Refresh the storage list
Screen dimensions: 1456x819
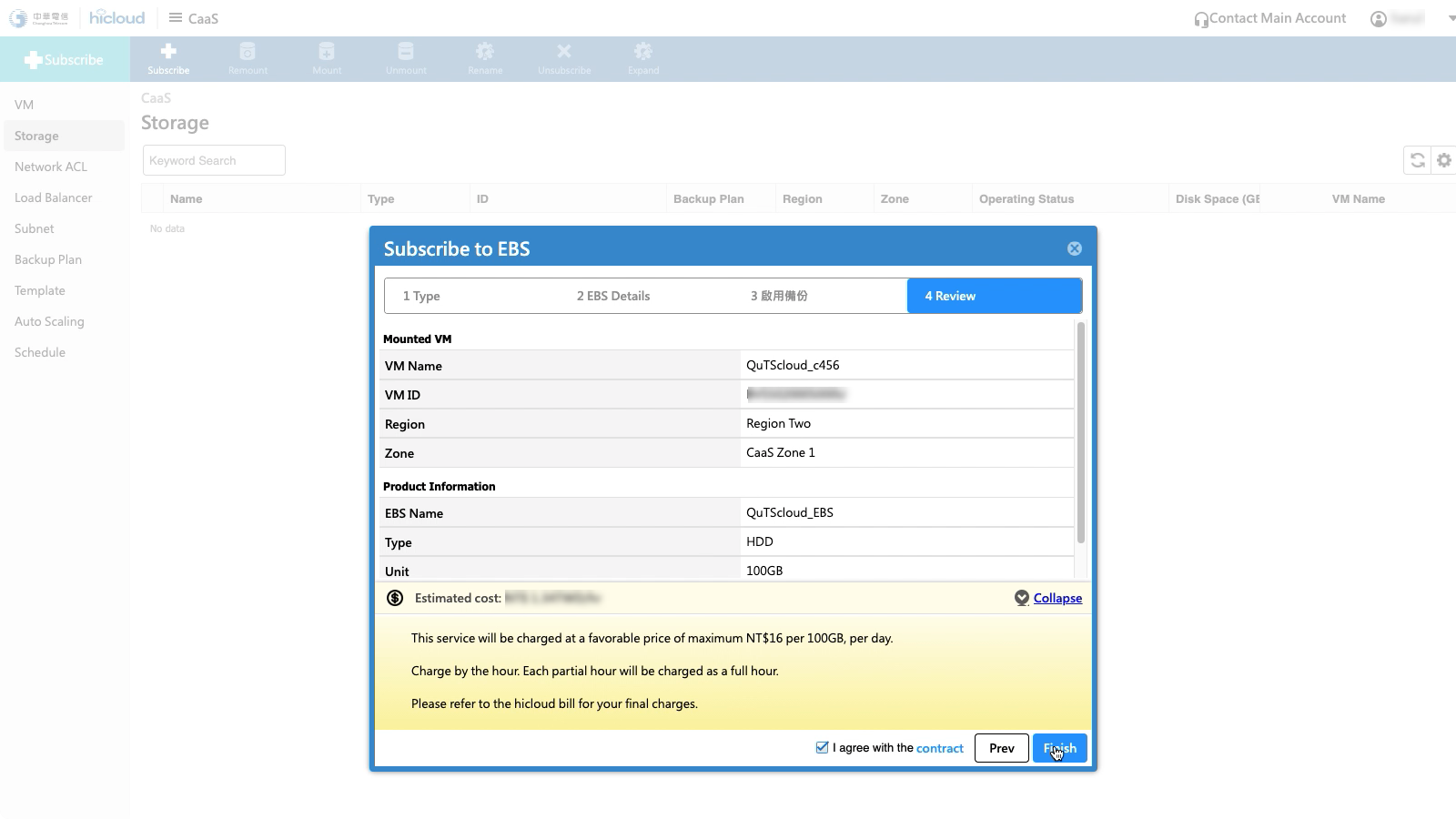click(1417, 160)
